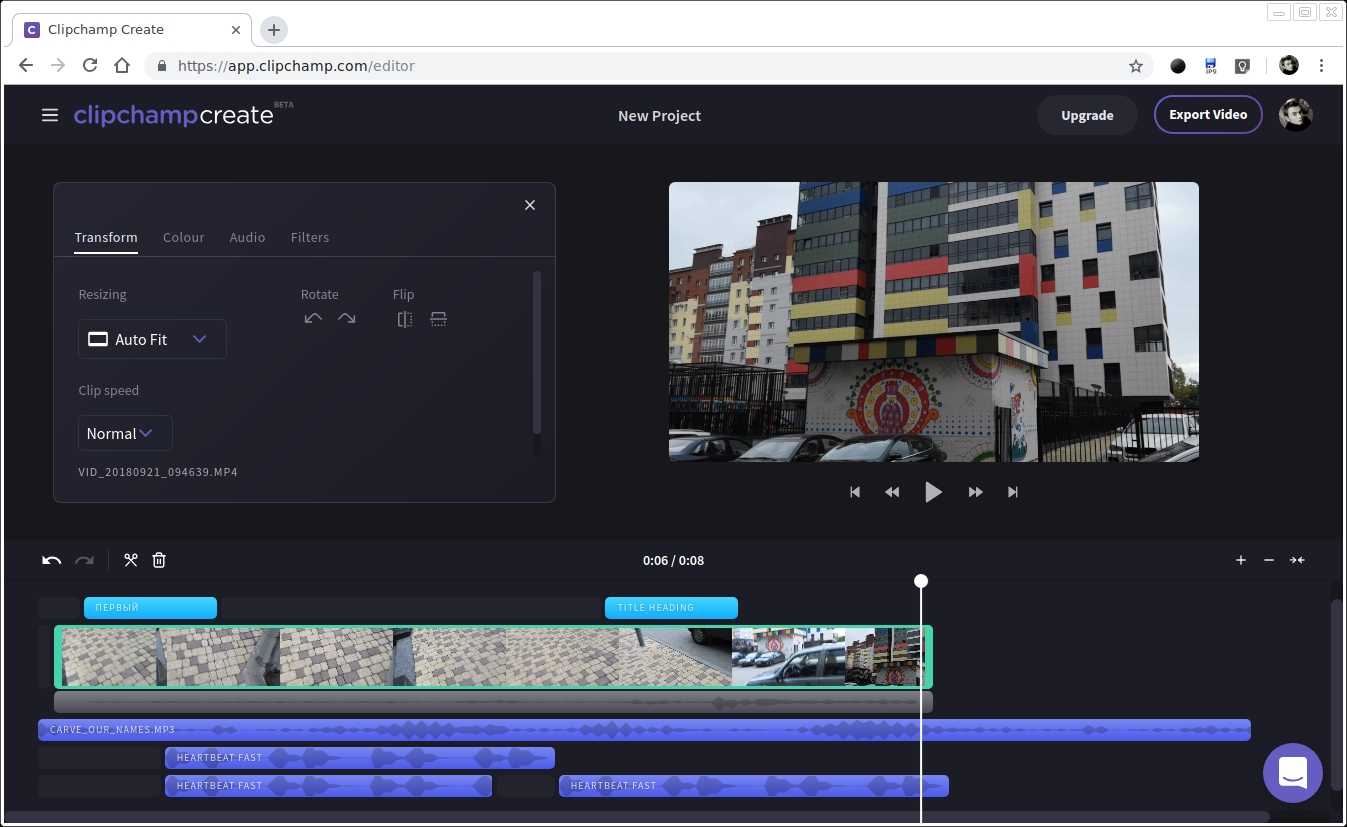Redo the timeline action

(x=85, y=560)
